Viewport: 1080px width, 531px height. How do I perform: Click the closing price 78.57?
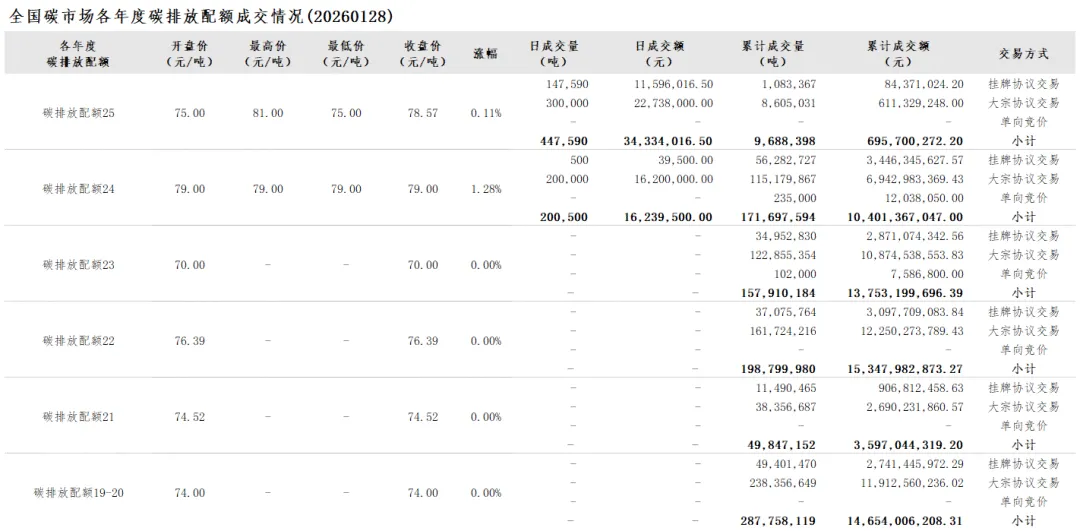click(x=422, y=113)
